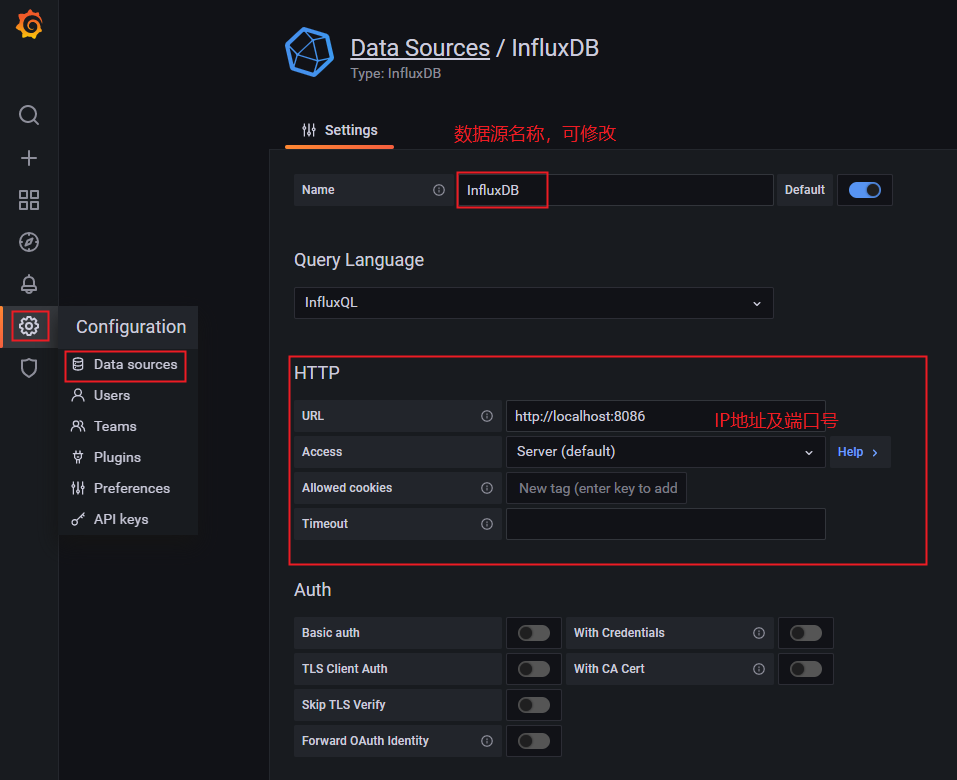Enable the Forward OAuth Identity switch
The width and height of the screenshot is (957, 780).
pyautogui.click(x=533, y=741)
